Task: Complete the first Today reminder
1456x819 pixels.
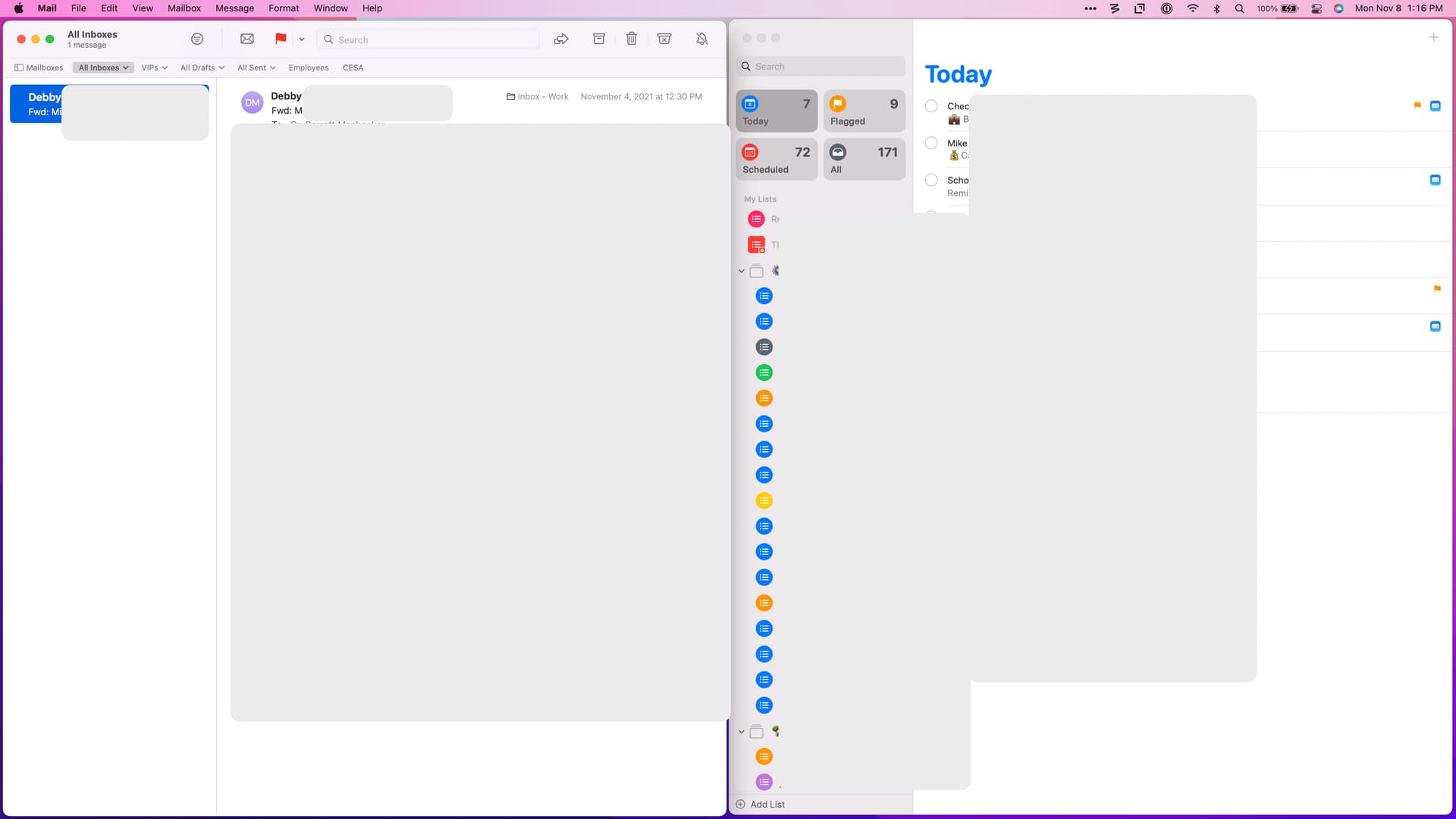Action: (x=931, y=106)
